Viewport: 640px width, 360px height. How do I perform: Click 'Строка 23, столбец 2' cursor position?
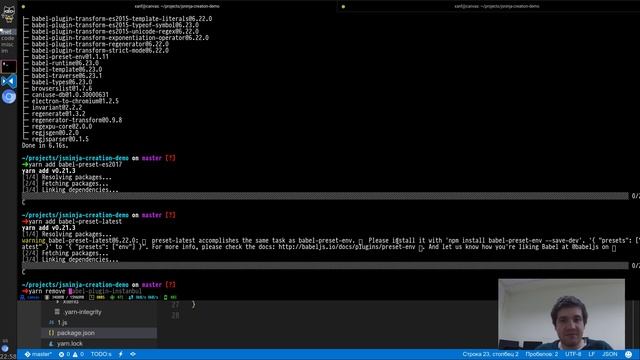click(x=490, y=354)
